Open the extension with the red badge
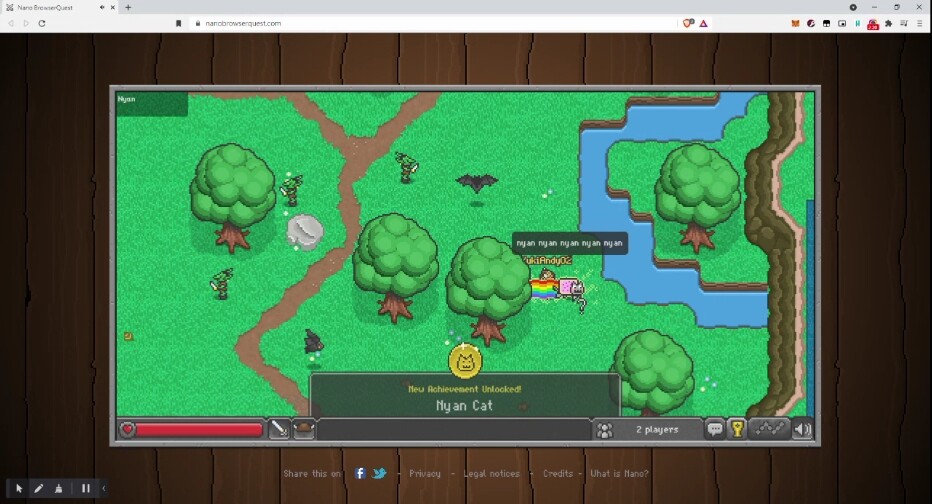This screenshot has height=504, width=932. pos(873,24)
